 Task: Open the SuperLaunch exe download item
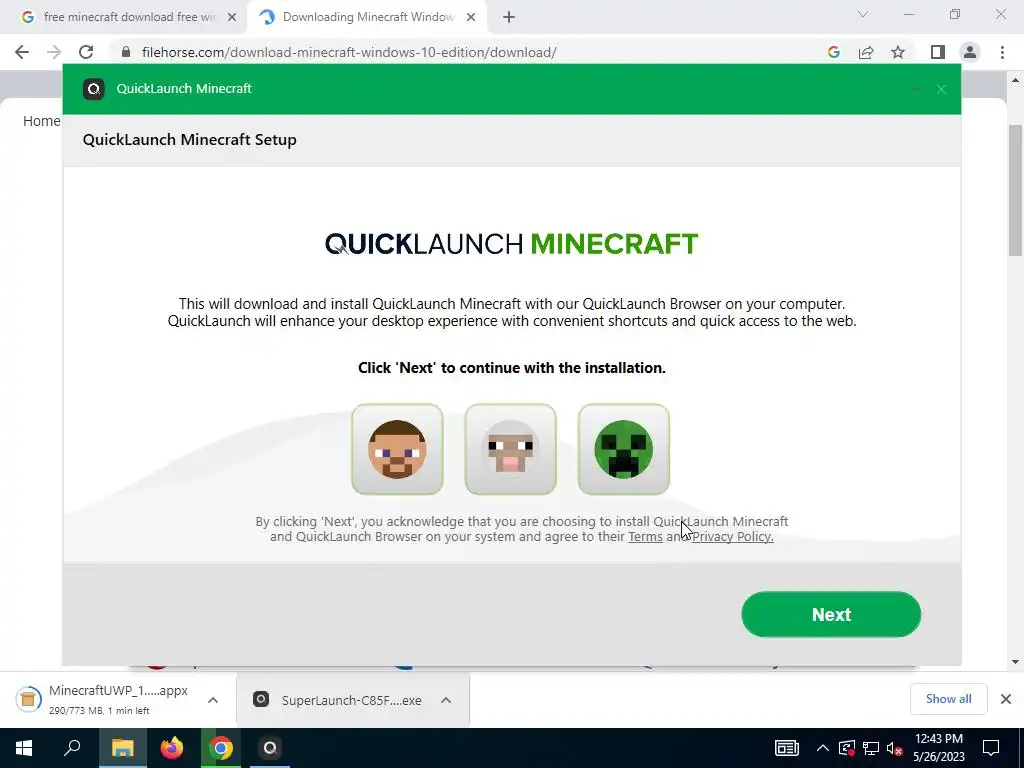[338, 700]
